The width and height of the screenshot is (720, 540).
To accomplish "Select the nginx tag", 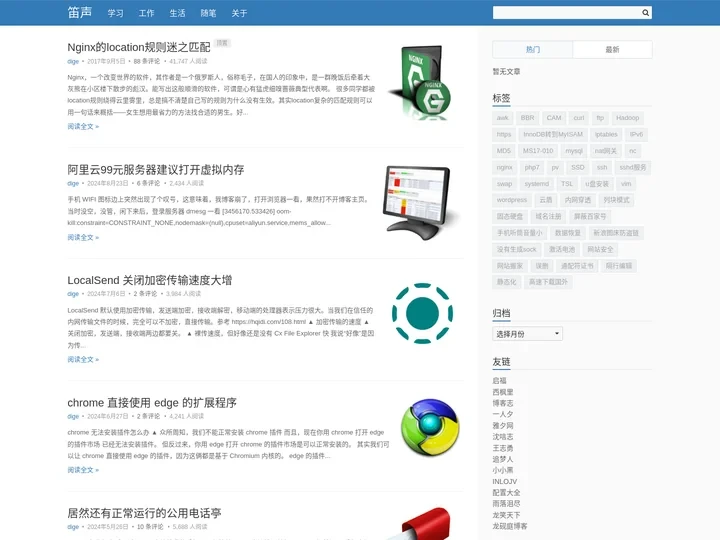I will coord(504,168).
